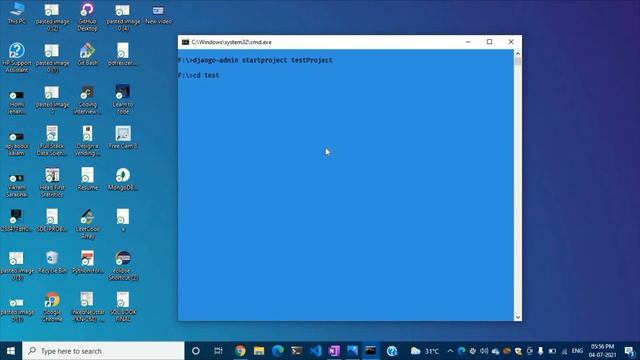Open File Explorer in the taskbar
The height and width of the screenshot is (360, 640).
point(259,351)
